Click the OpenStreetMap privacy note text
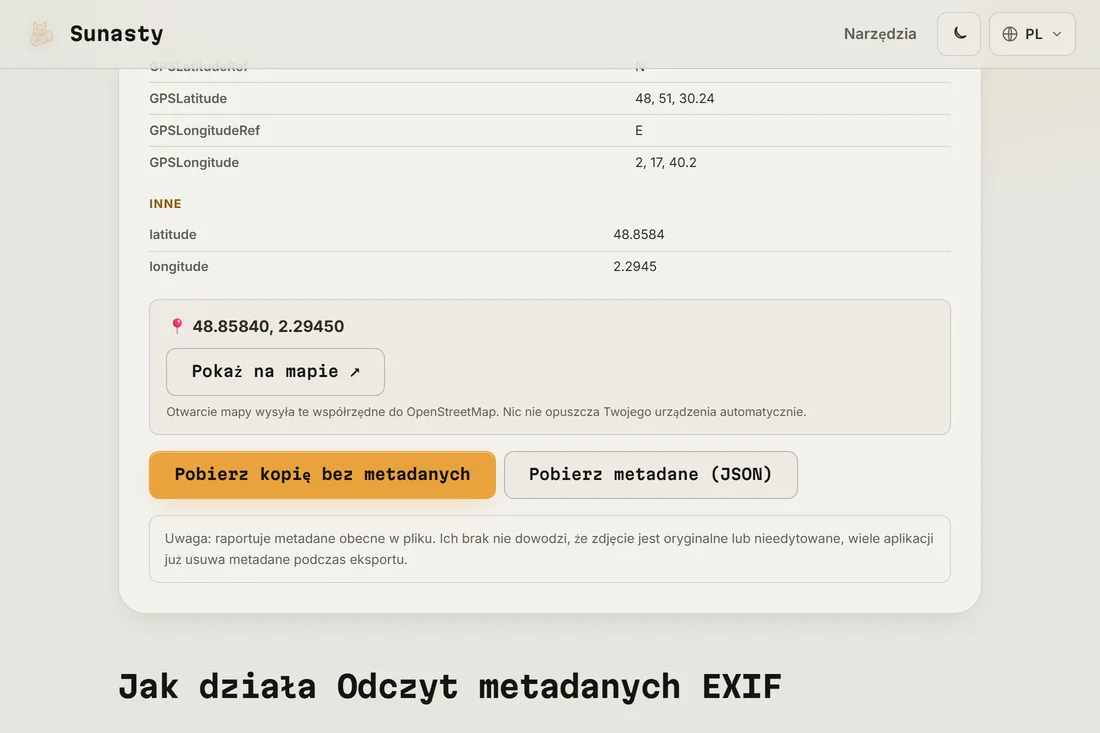Screen dimensions: 1100x733 click(486, 412)
